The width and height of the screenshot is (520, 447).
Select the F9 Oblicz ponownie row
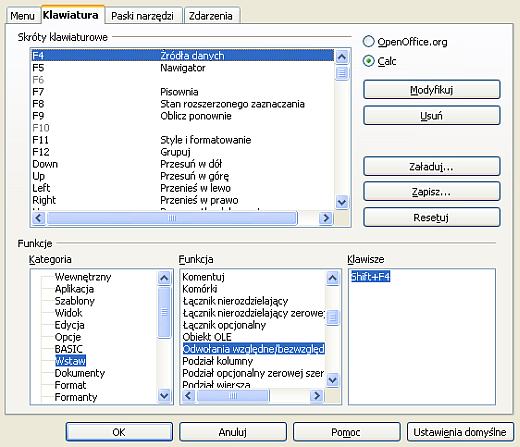tap(183, 116)
